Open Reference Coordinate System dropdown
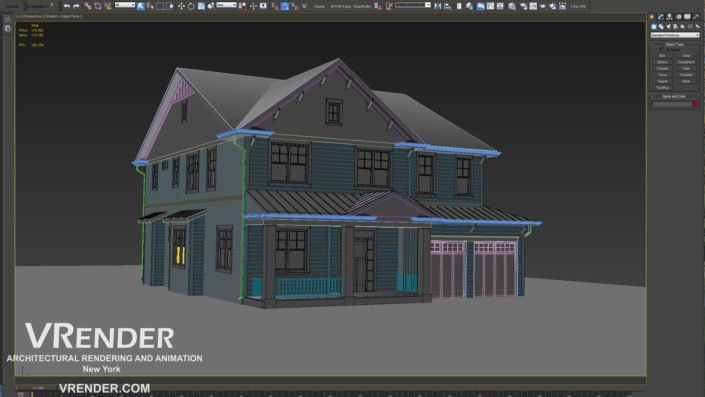705x397 pixels. pos(227,5)
